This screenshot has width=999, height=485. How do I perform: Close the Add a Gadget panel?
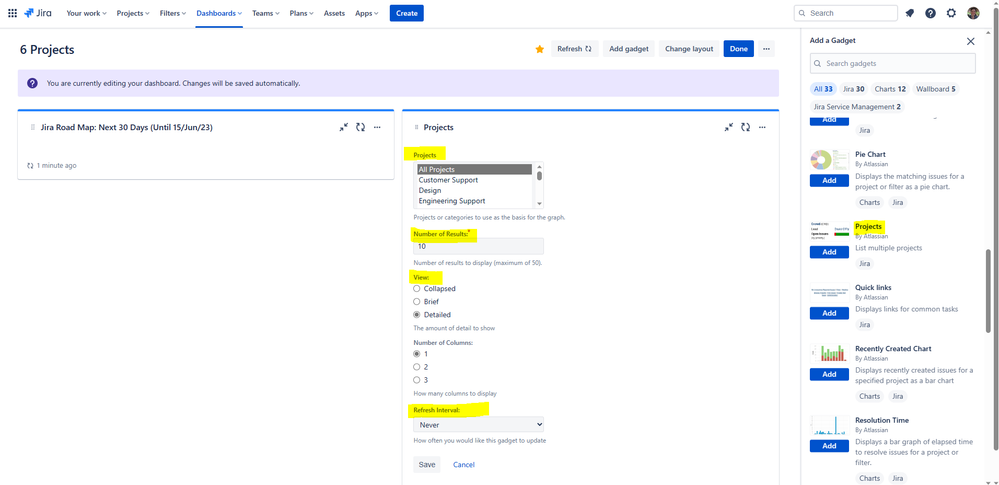(970, 41)
